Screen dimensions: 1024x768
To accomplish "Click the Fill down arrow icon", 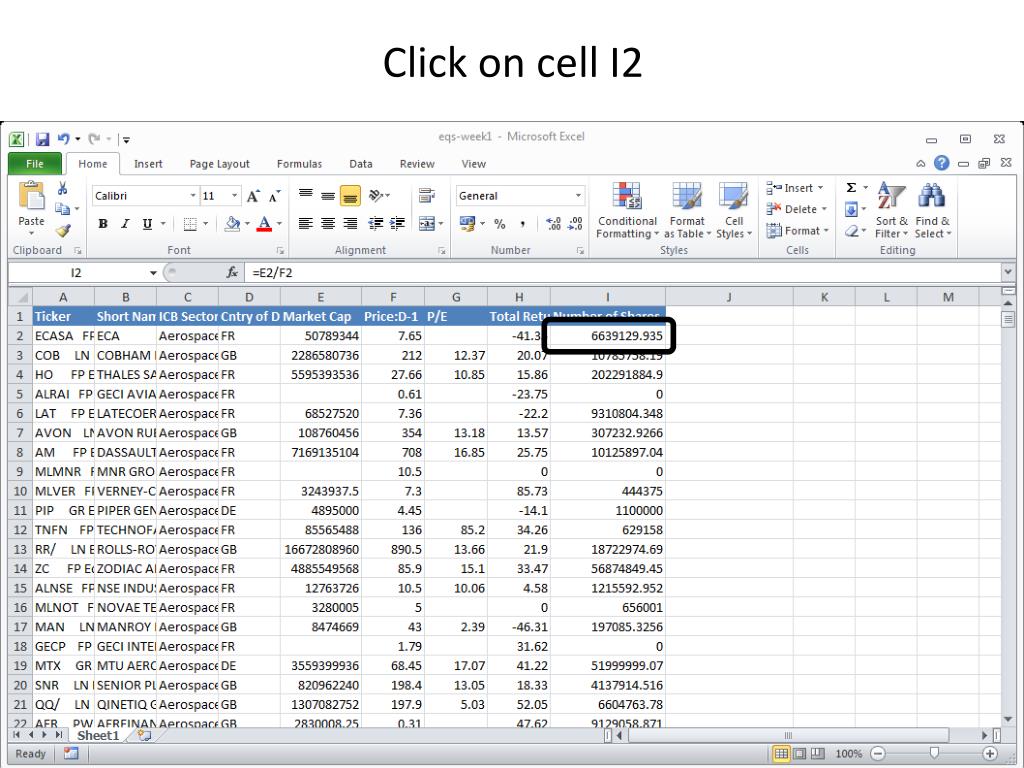I will (x=851, y=210).
